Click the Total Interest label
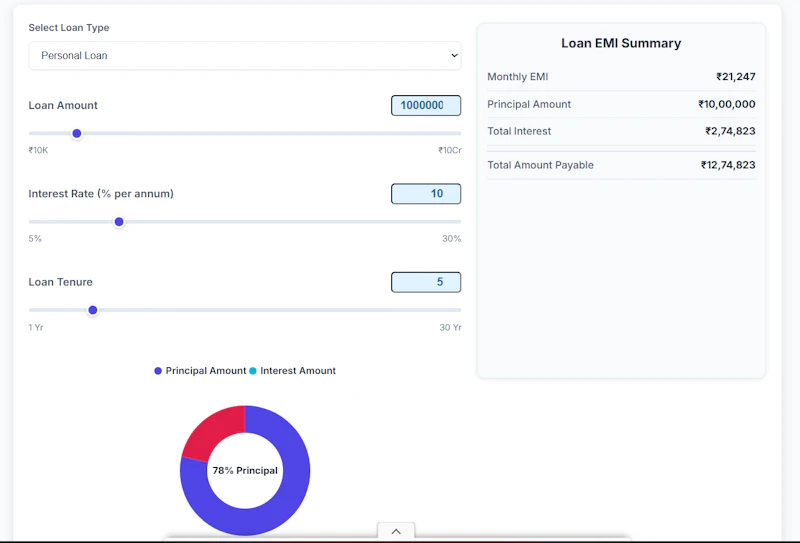Image resolution: width=800 pixels, height=543 pixels. click(519, 132)
